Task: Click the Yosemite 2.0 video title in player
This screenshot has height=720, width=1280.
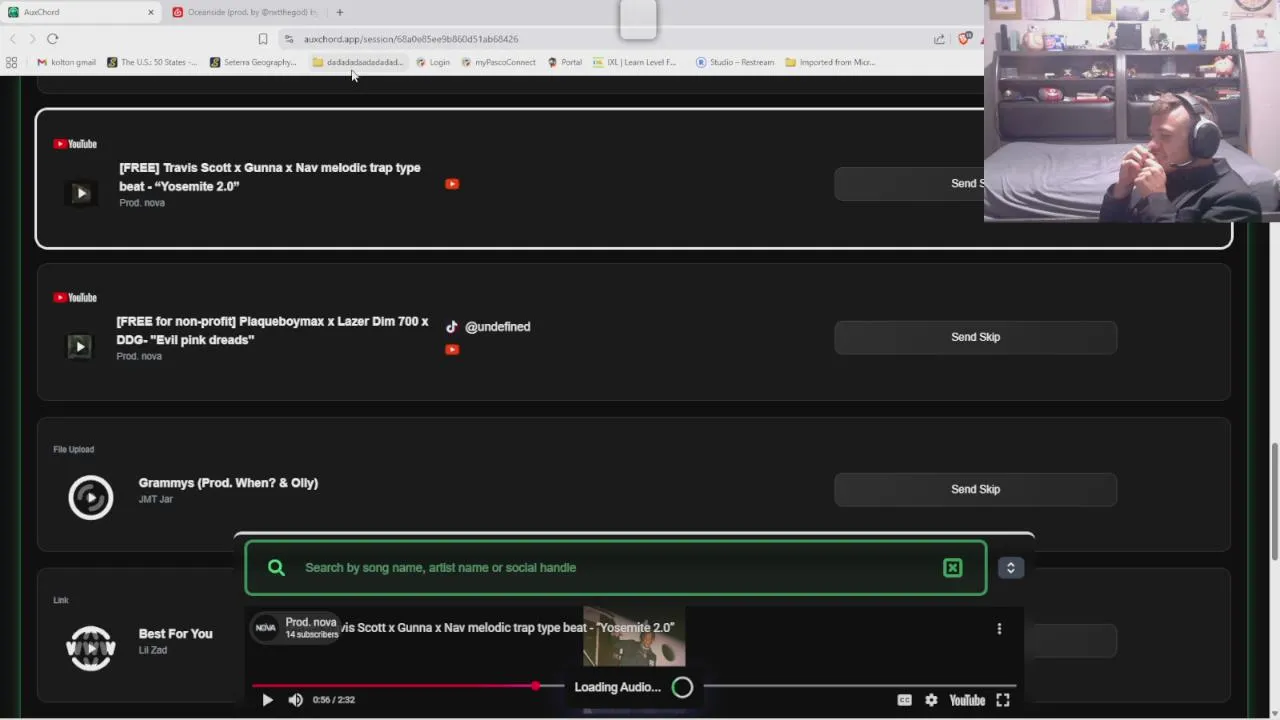Action: [x=508, y=628]
